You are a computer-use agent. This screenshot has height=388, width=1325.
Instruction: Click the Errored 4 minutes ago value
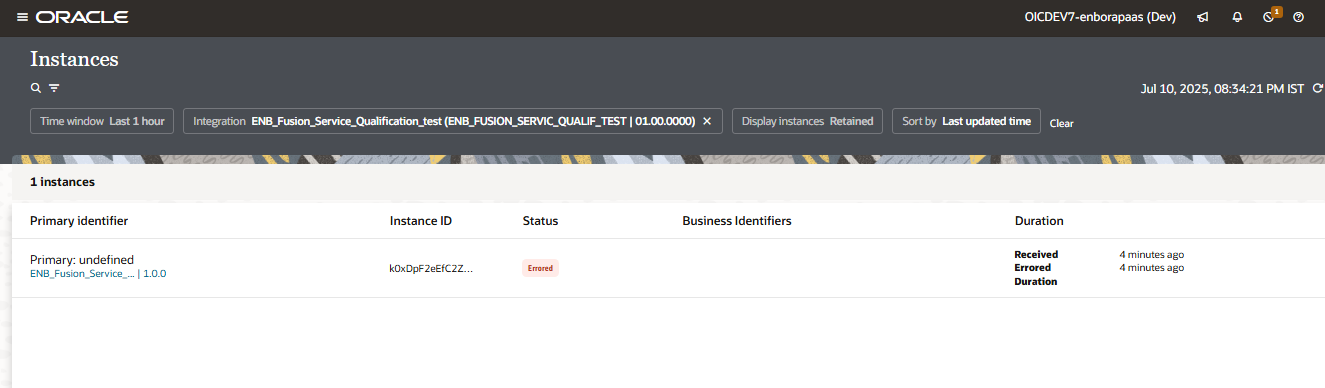pyautogui.click(x=1152, y=267)
